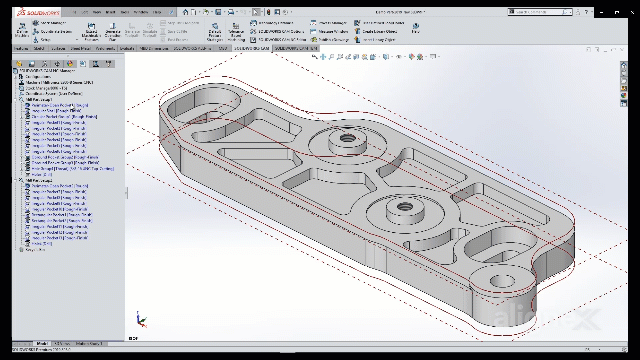Open the CAM Feature Tree tab
This screenshot has width=640, height=360.
[82, 64]
